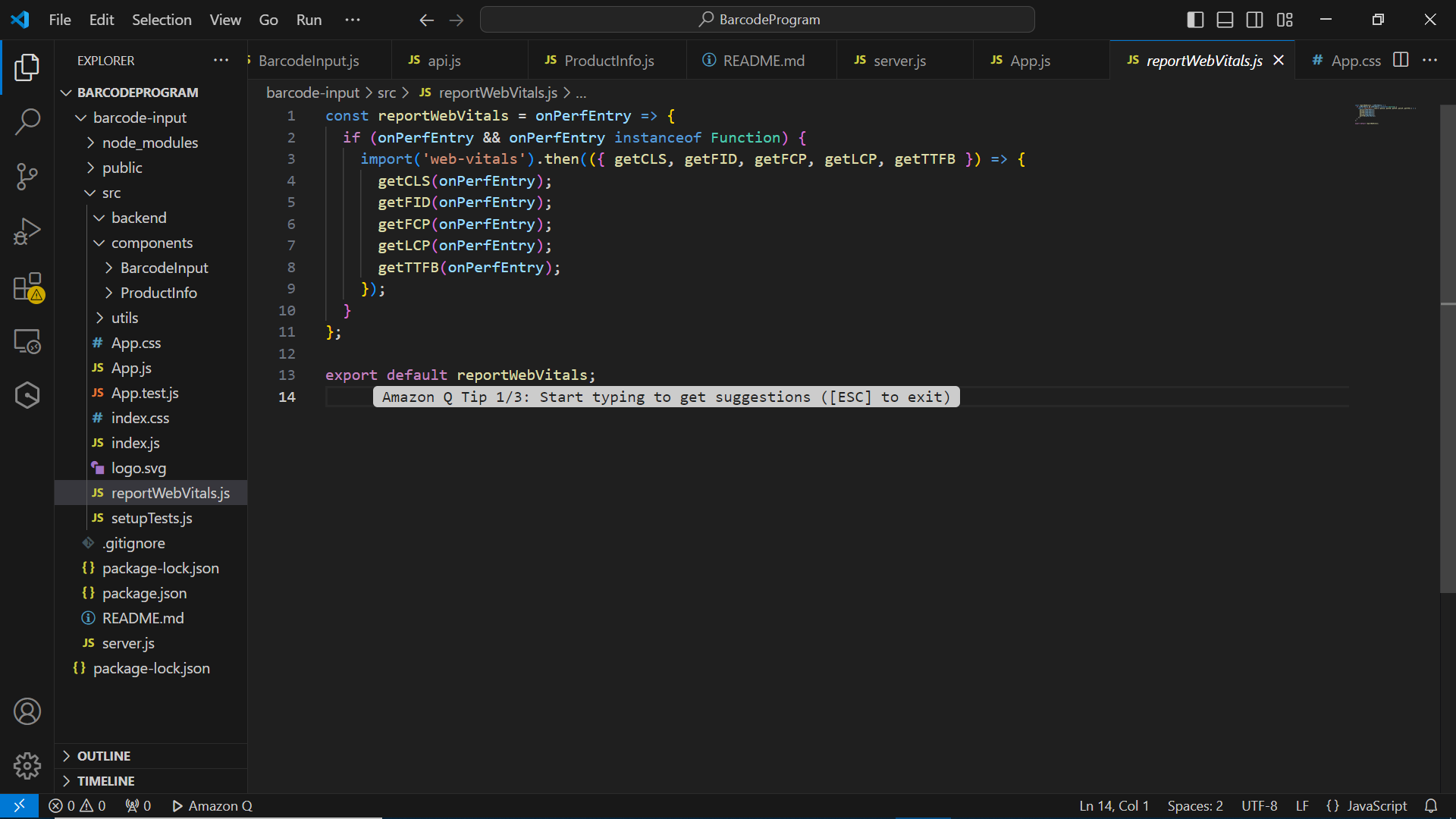
Task: Open Run and Debug view
Action: [x=27, y=231]
